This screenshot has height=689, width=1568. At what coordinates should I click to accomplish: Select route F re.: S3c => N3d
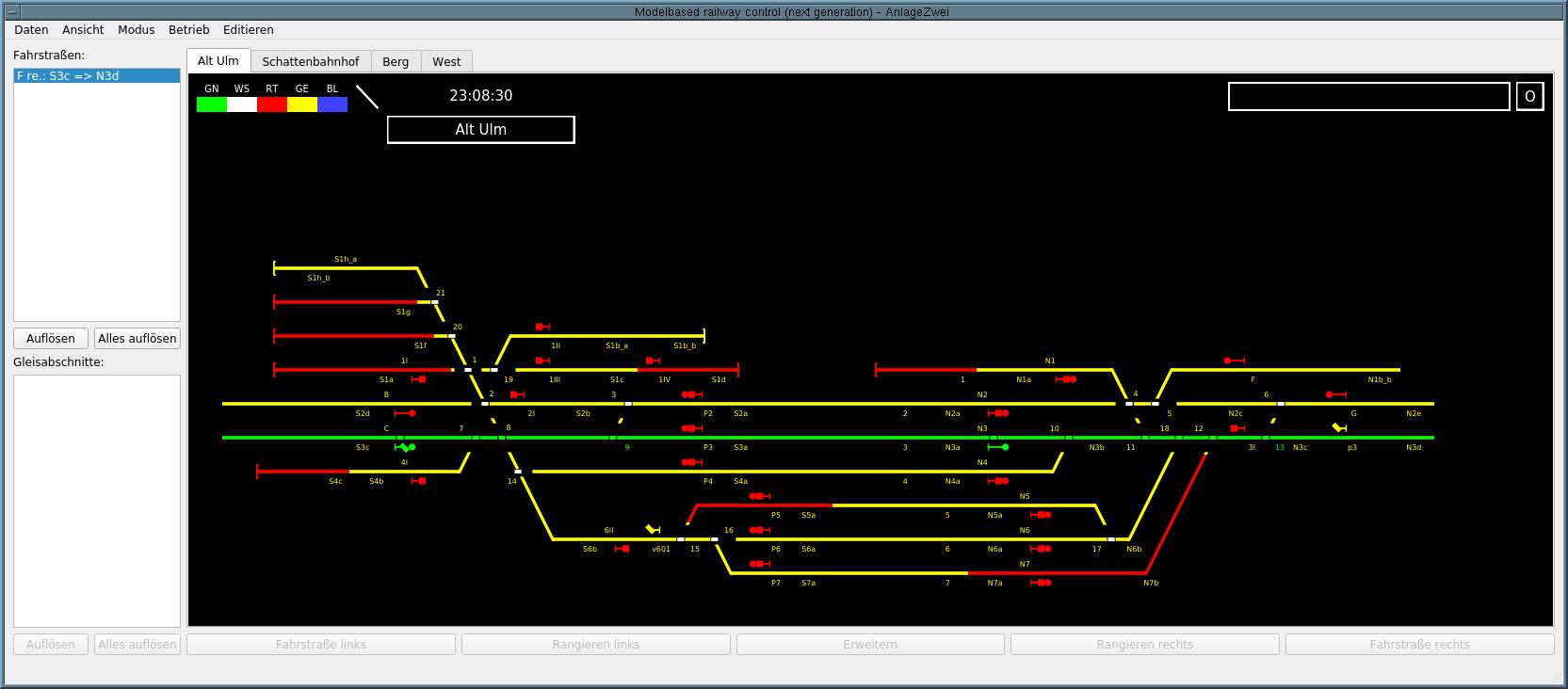97,75
